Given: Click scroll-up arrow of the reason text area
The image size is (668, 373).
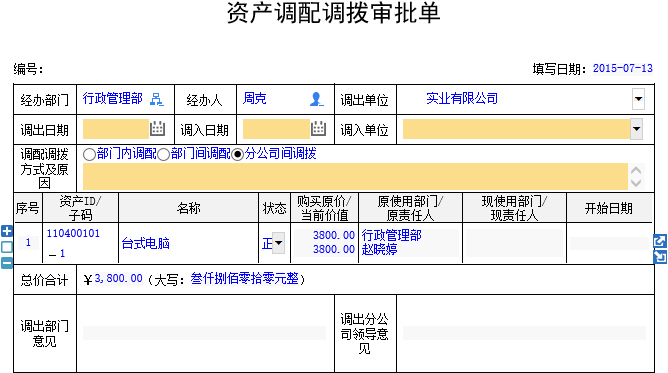Looking at the screenshot, I should (x=636, y=170).
